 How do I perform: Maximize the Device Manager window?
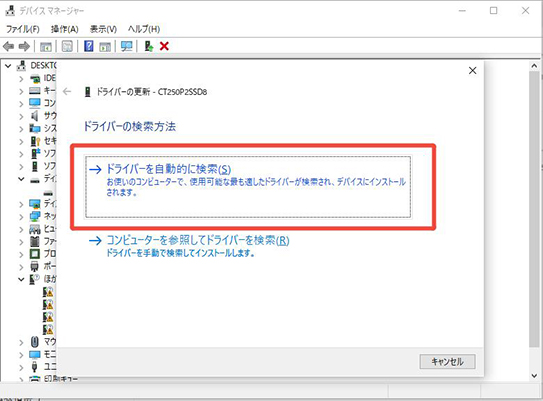[x=493, y=11]
